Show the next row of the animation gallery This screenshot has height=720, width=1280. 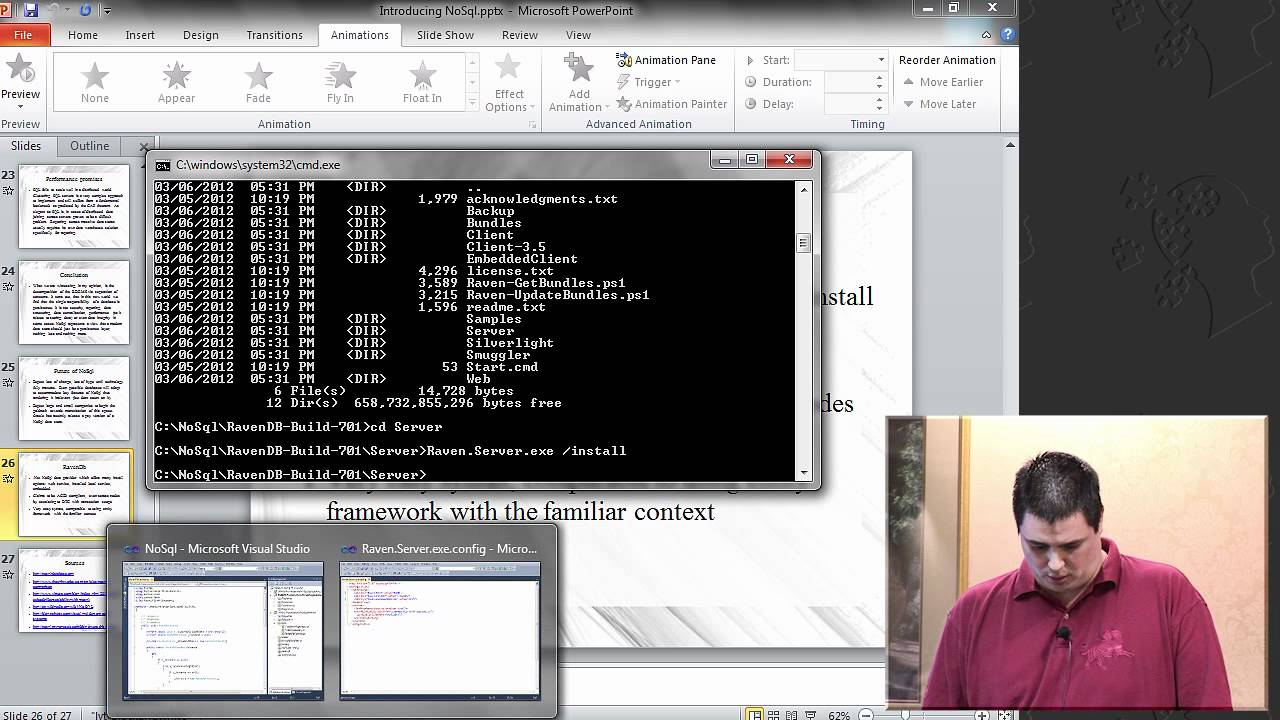pos(473,82)
